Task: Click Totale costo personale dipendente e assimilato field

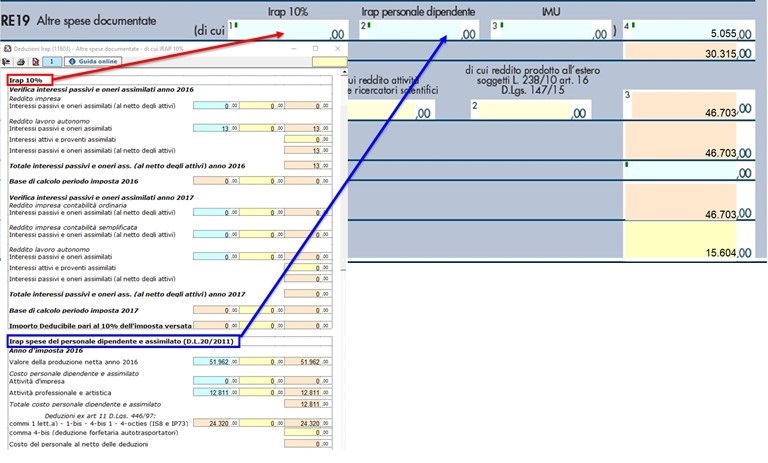Action: coord(308,404)
